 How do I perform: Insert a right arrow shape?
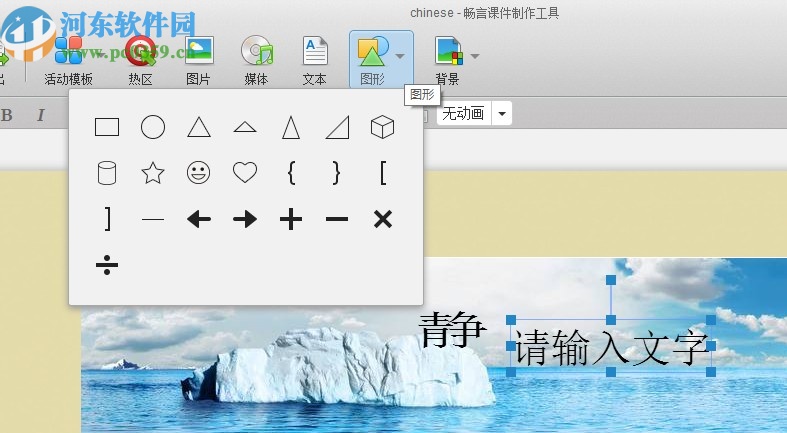pos(245,219)
